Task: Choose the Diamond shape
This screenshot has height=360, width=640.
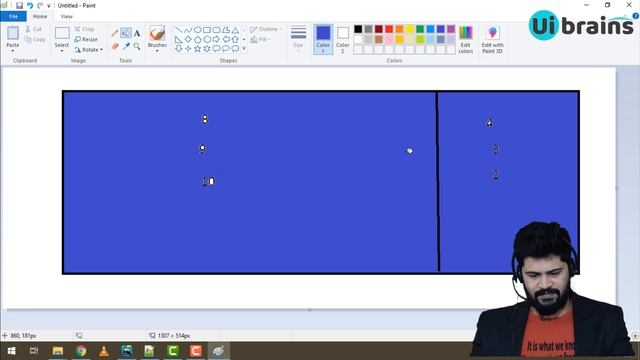Action: [x=188, y=39]
